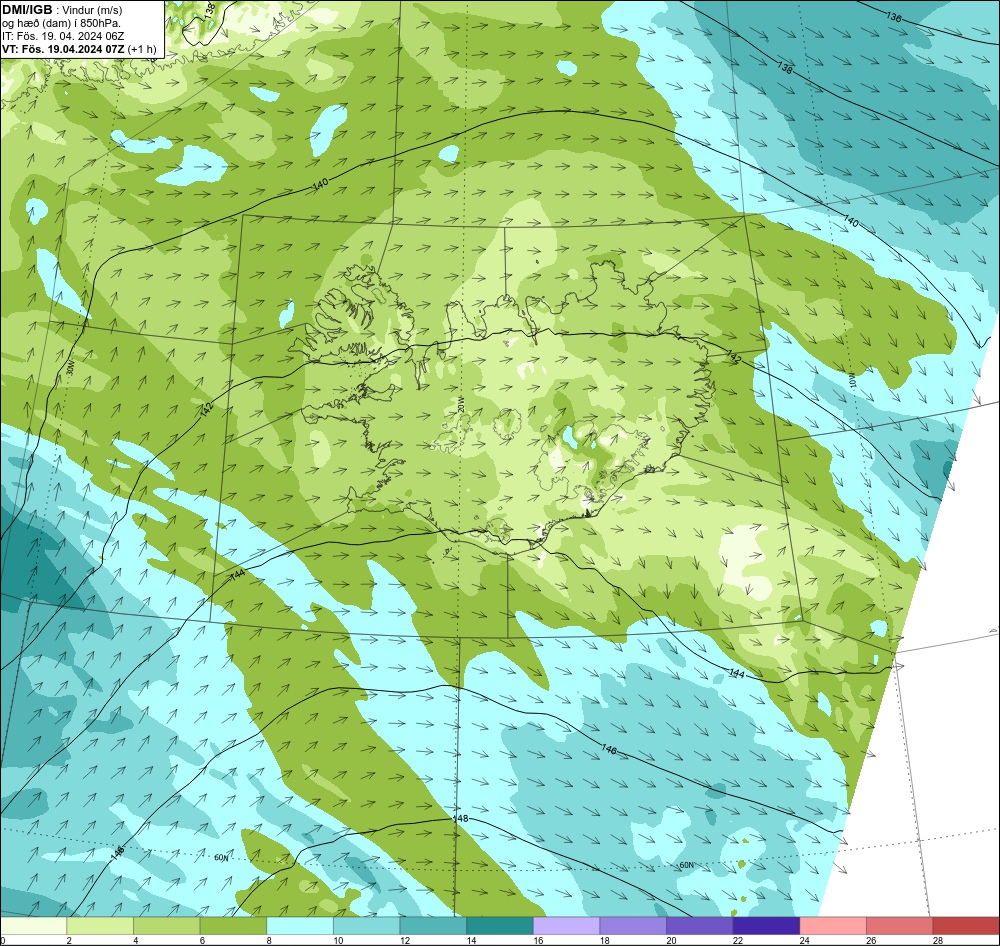Click the legend tick label '14'

(471, 940)
